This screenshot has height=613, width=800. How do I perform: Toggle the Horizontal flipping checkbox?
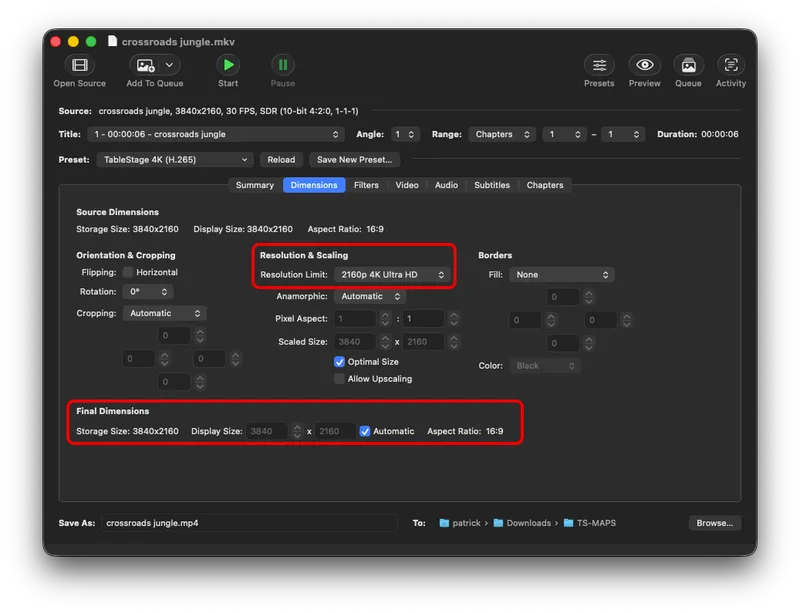tap(128, 272)
